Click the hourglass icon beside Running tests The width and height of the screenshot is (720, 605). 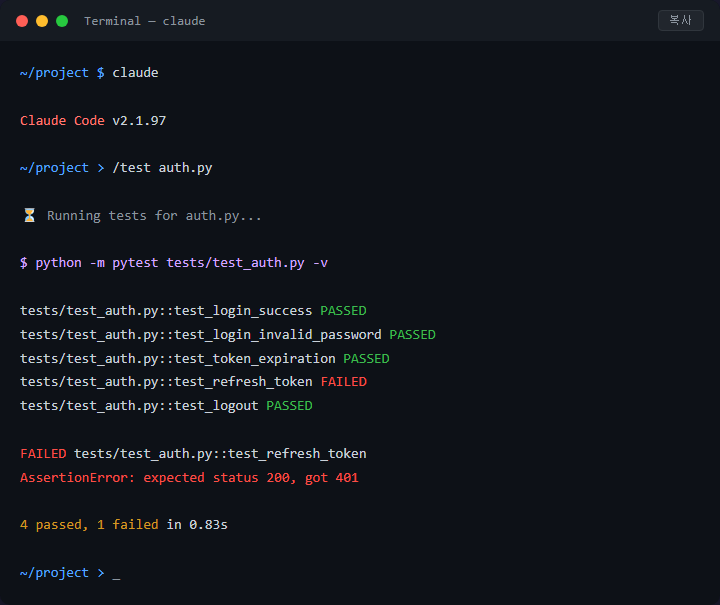(x=29, y=215)
